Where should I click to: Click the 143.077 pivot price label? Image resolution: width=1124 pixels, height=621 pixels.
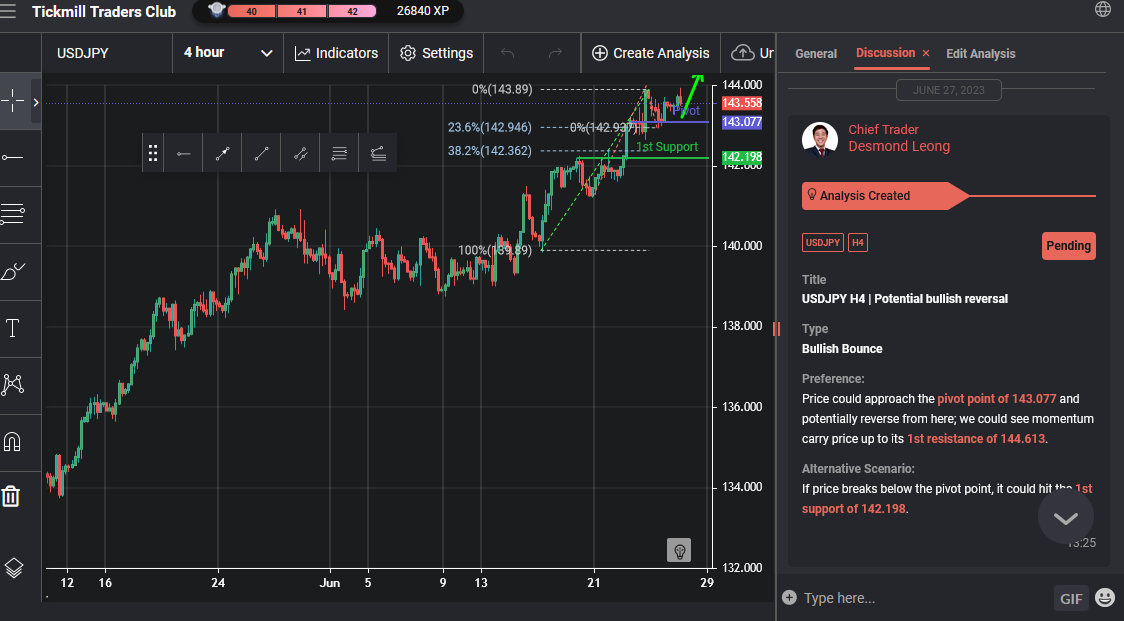pos(742,122)
